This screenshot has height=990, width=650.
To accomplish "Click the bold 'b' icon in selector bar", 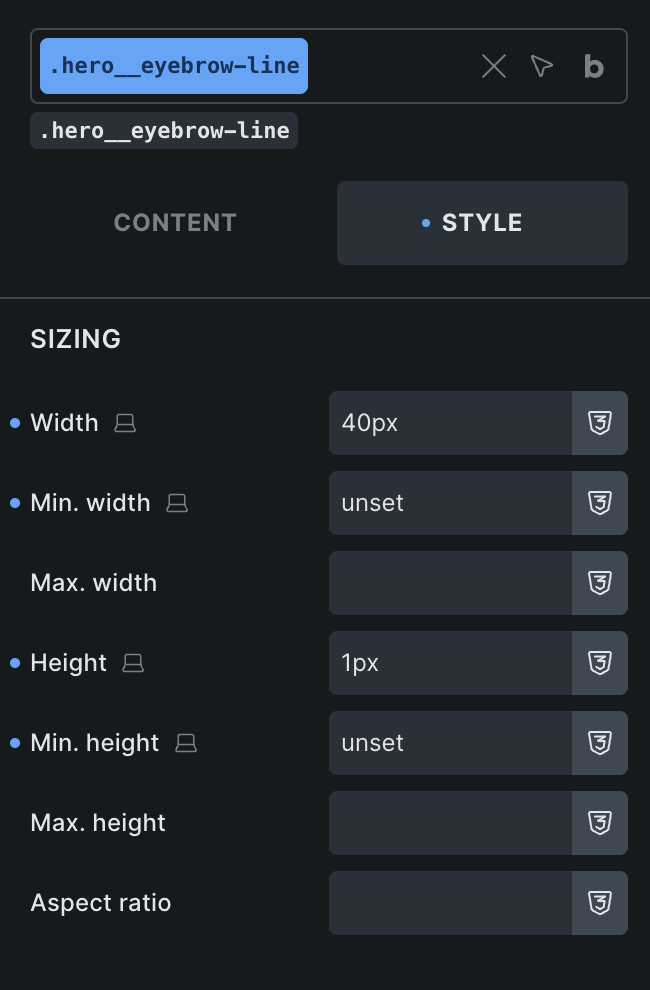I will 594,67.
